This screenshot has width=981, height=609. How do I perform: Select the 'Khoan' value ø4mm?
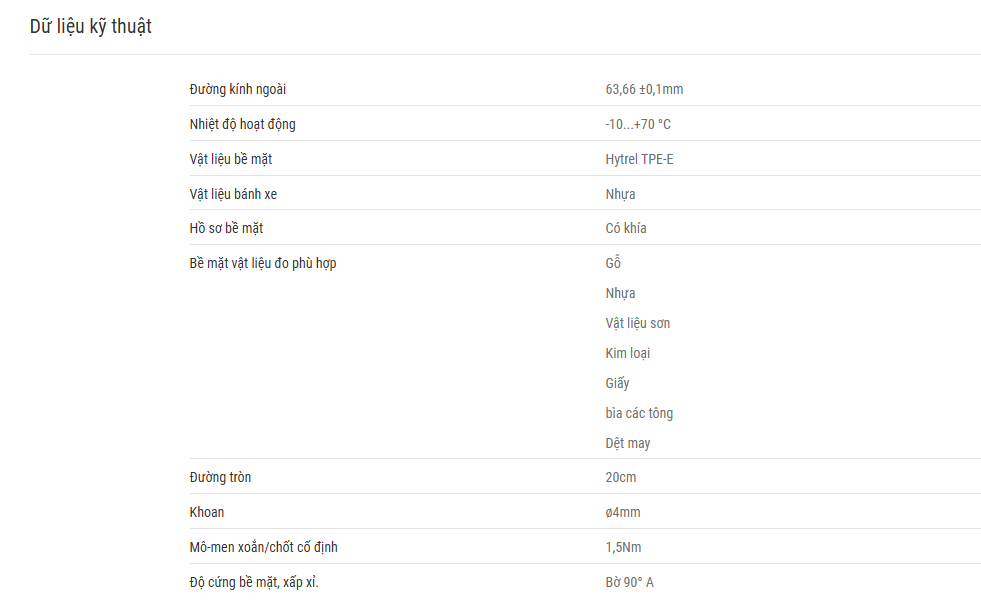click(623, 512)
